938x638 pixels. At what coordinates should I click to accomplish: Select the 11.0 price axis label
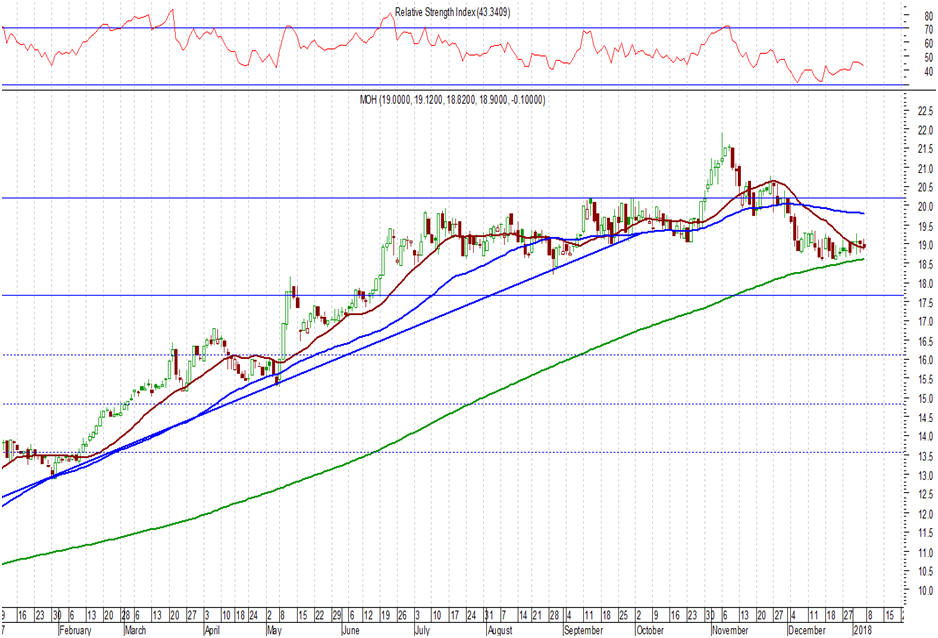click(x=925, y=552)
